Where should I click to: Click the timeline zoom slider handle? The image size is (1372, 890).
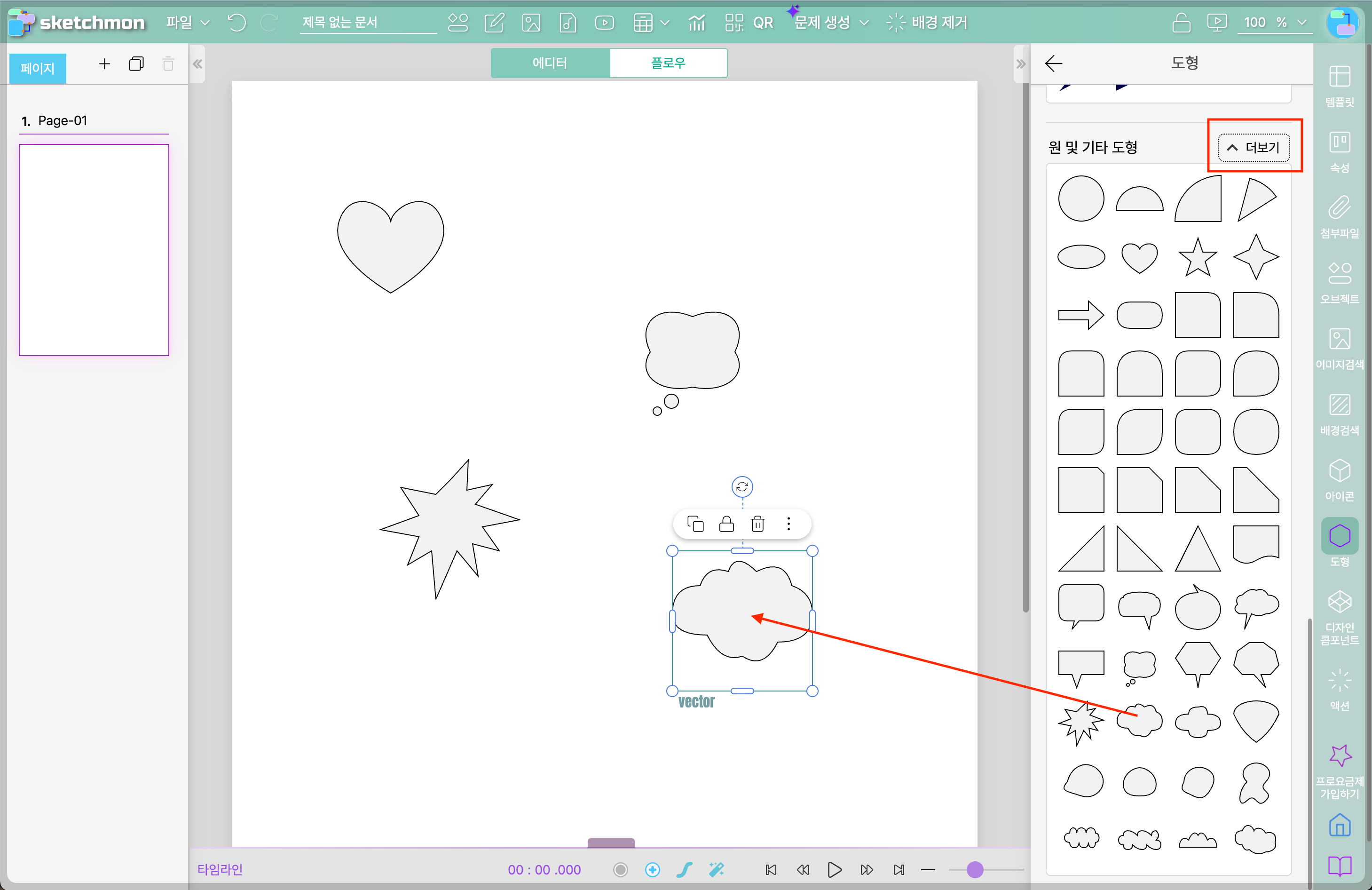tap(974, 869)
